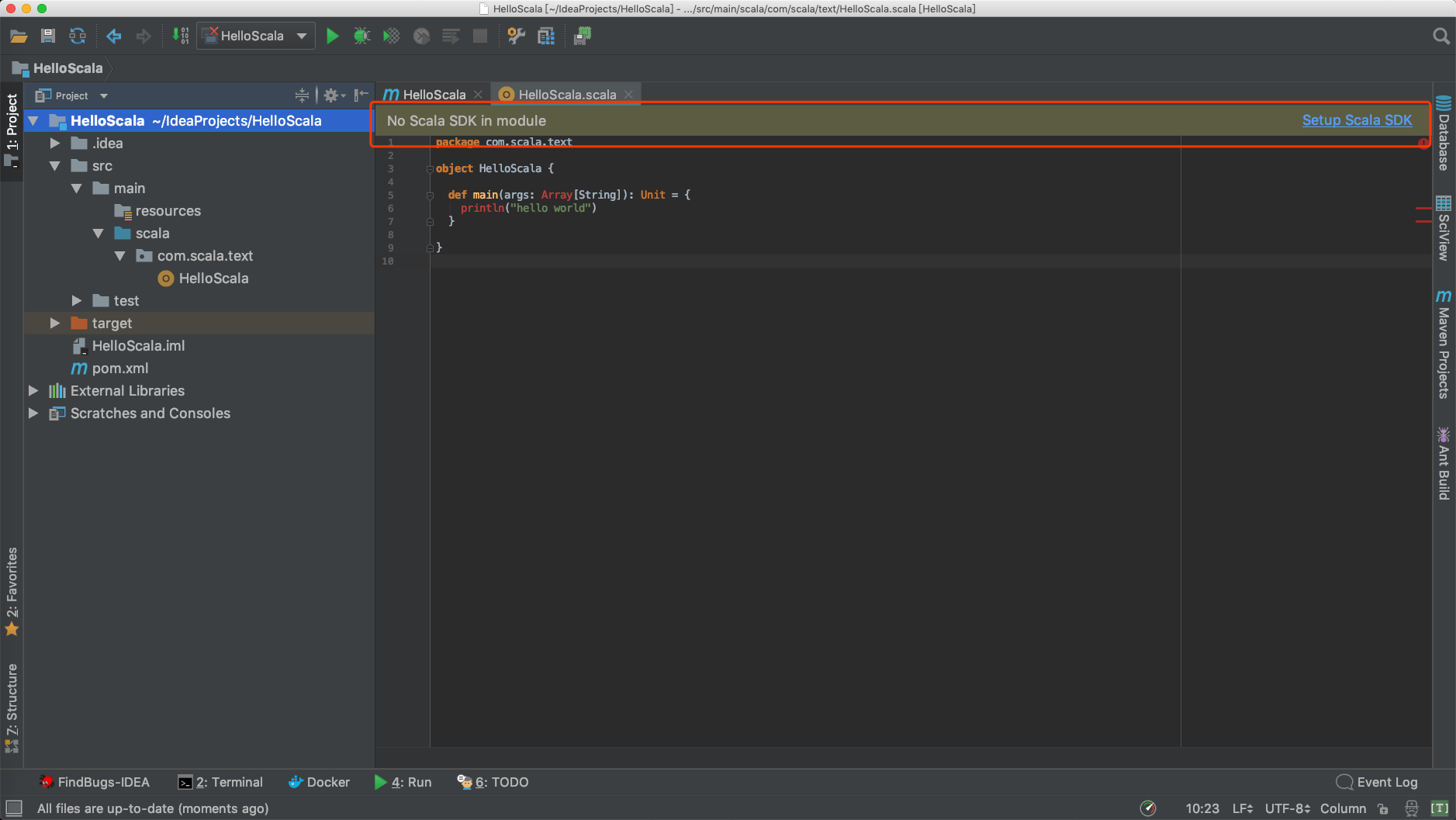1456x820 pixels.
Task: Open the LF line separator dropdown
Action: click(1243, 808)
